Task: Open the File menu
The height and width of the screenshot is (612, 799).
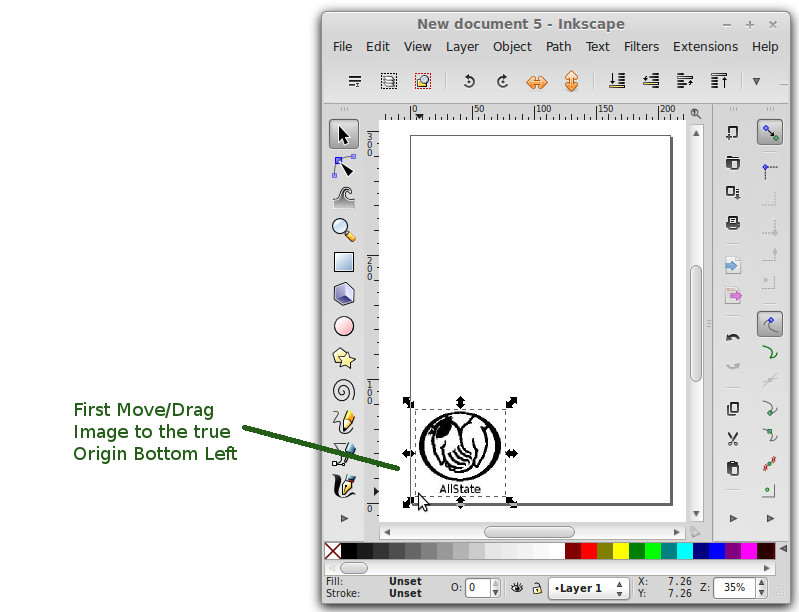Action: (342, 47)
